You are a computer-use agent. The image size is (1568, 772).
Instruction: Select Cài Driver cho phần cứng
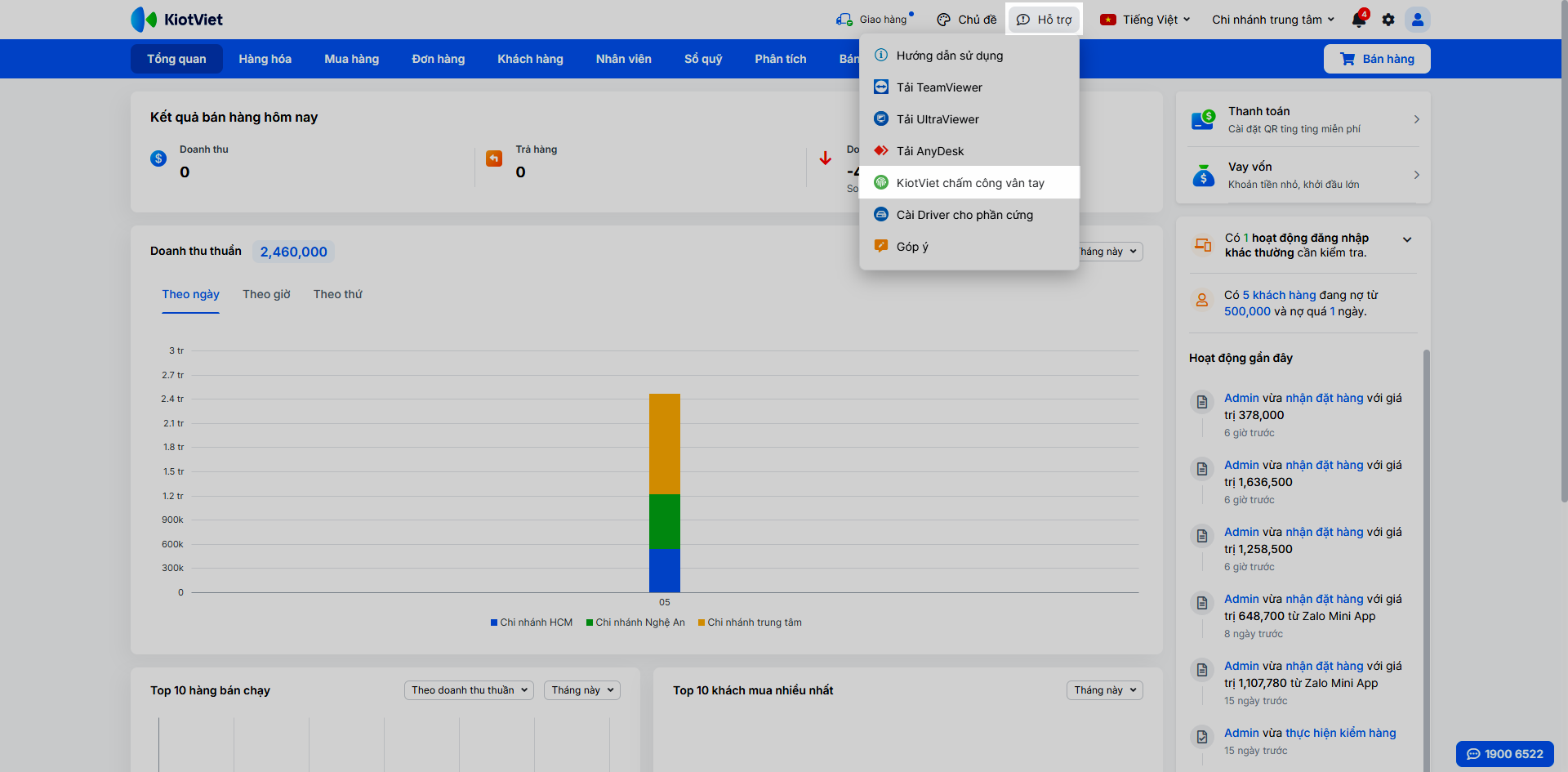point(969,215)
